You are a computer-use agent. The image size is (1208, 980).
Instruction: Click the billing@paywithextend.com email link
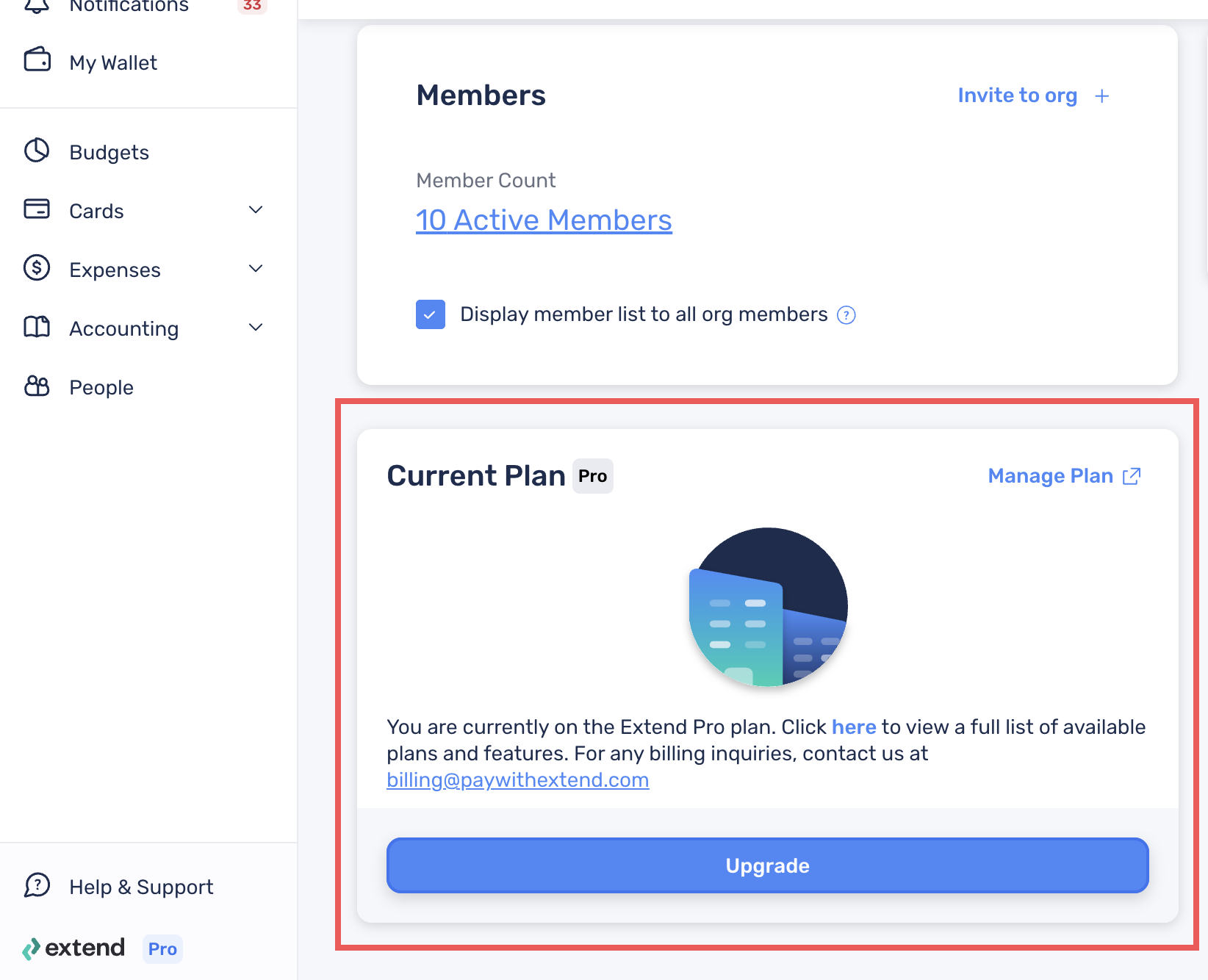pyautogui.click(x=518, y=780)
